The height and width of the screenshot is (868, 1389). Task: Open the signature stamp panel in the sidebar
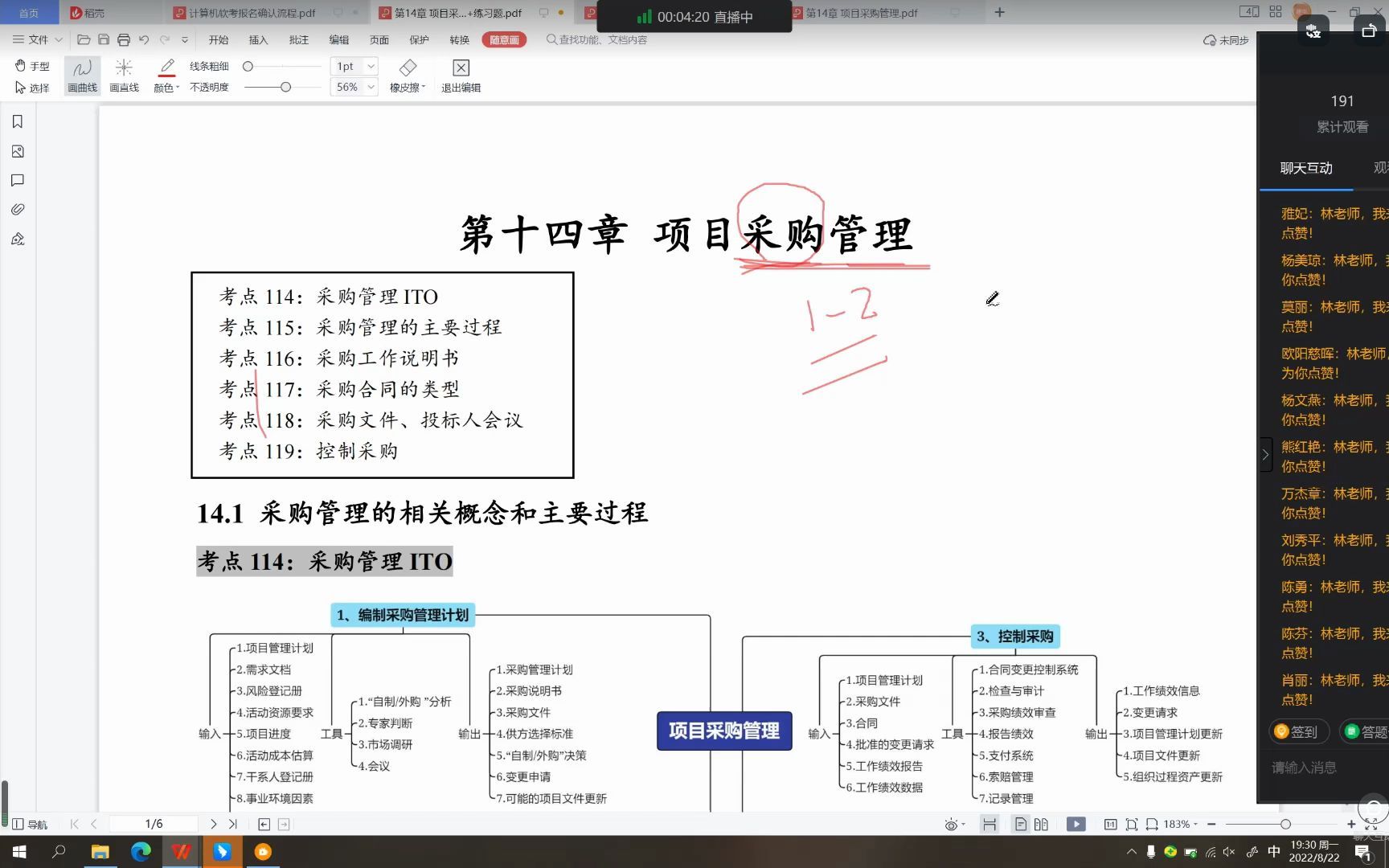pyautogui.click(x=18, y=239)
